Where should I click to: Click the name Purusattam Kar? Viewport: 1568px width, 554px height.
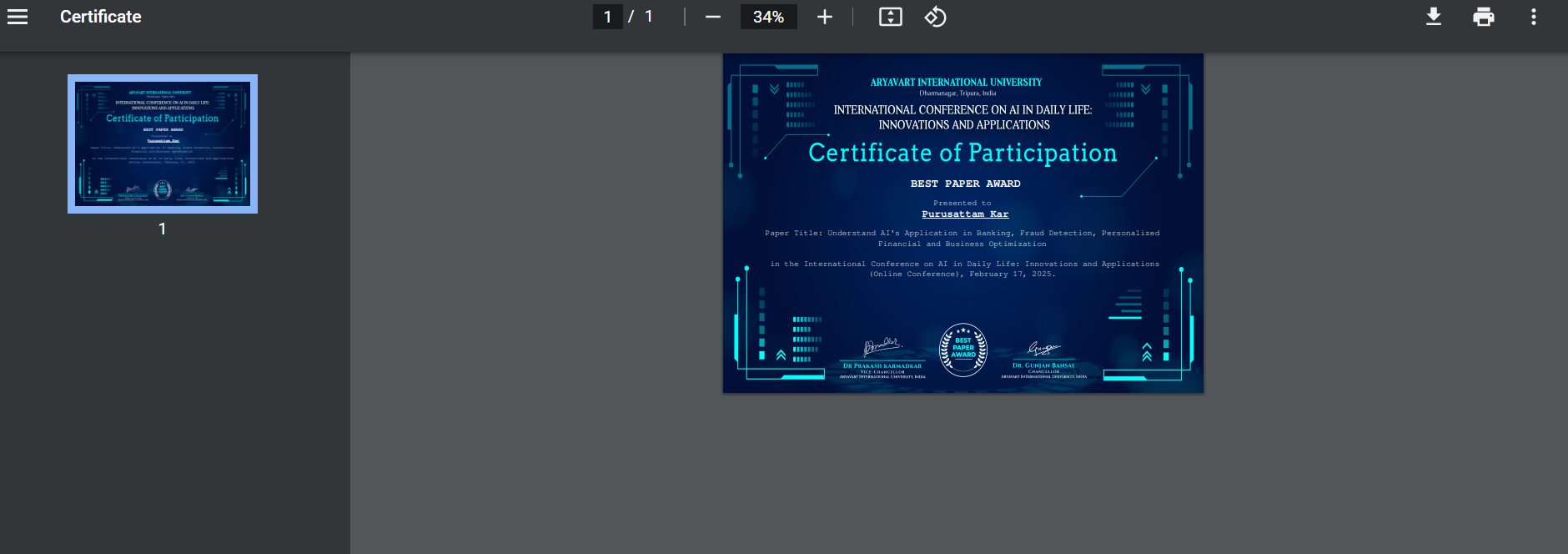click(965, 214)
